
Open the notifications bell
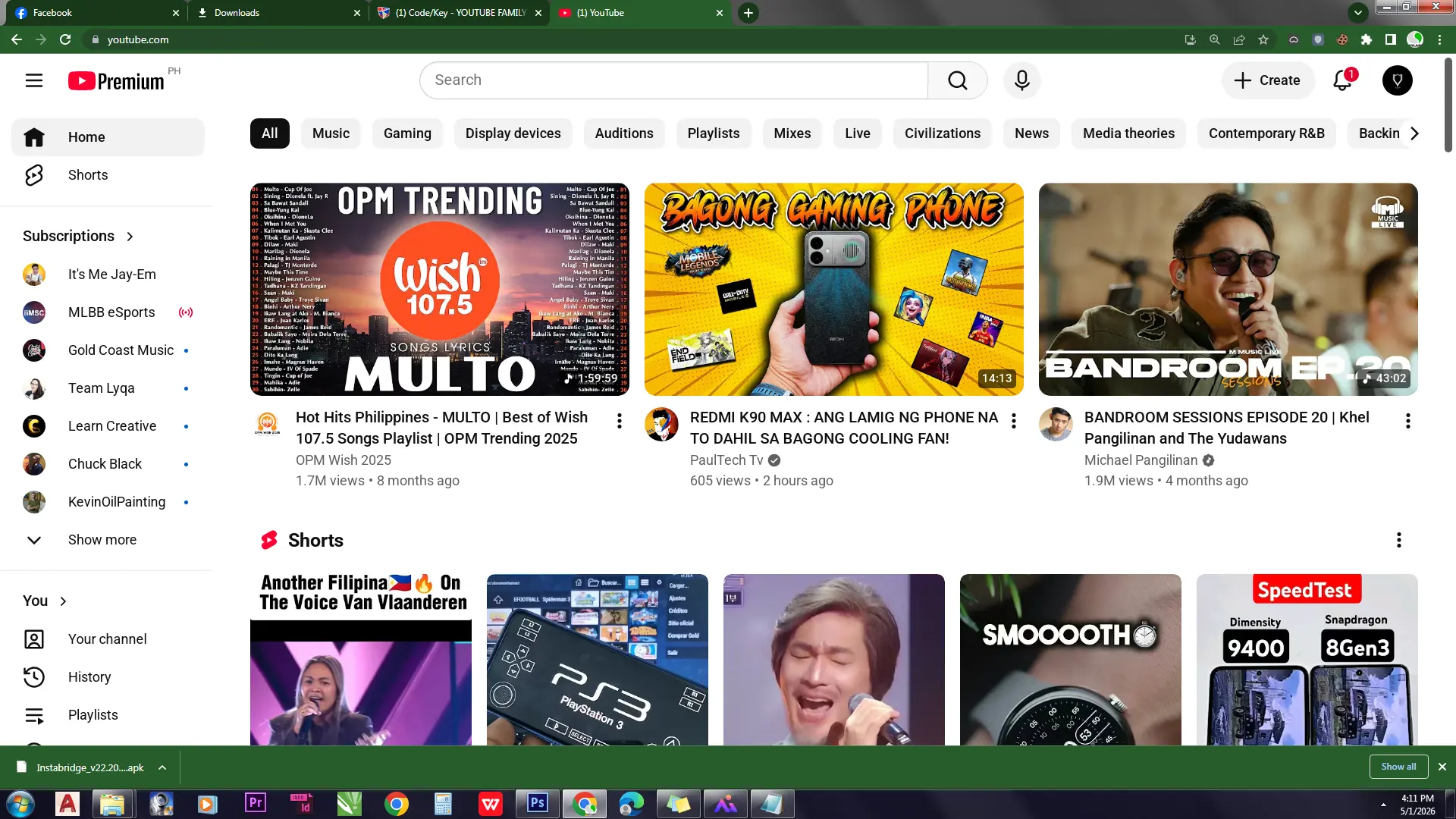click(x=1343, y=80)
